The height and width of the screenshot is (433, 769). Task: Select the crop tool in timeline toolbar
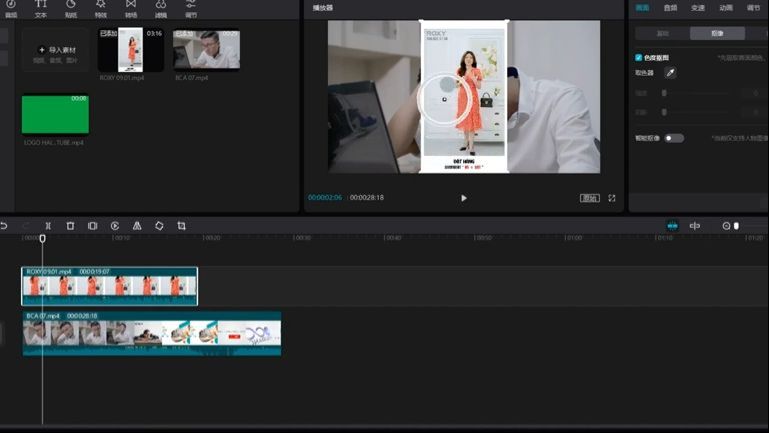pyautogui.click(x=181, y=226)
